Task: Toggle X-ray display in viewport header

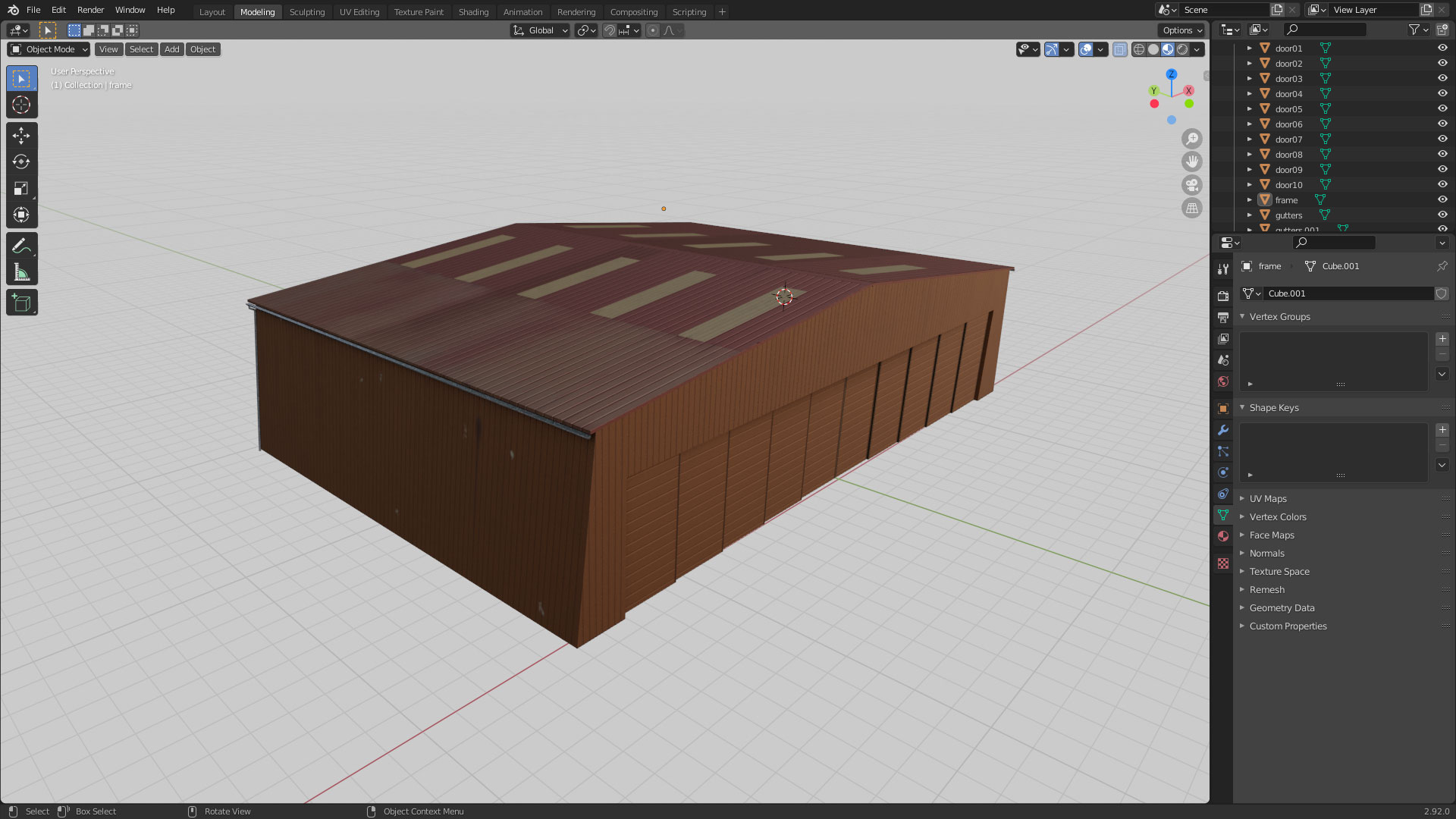Action: point(1120,49)
